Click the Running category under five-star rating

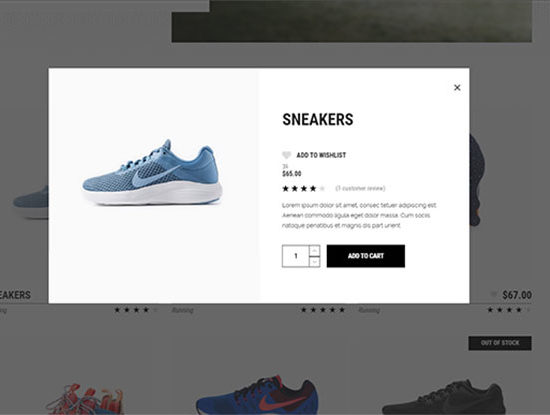click(x=369, y=310)
